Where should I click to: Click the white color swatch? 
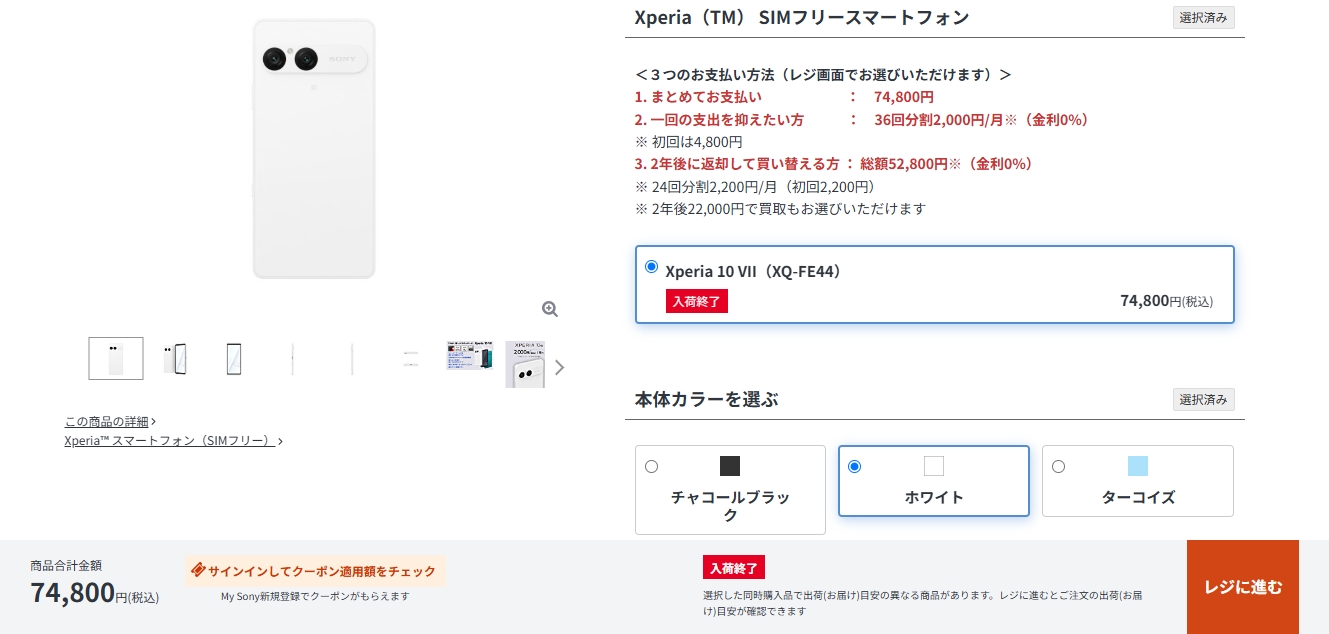click(934, 466)
